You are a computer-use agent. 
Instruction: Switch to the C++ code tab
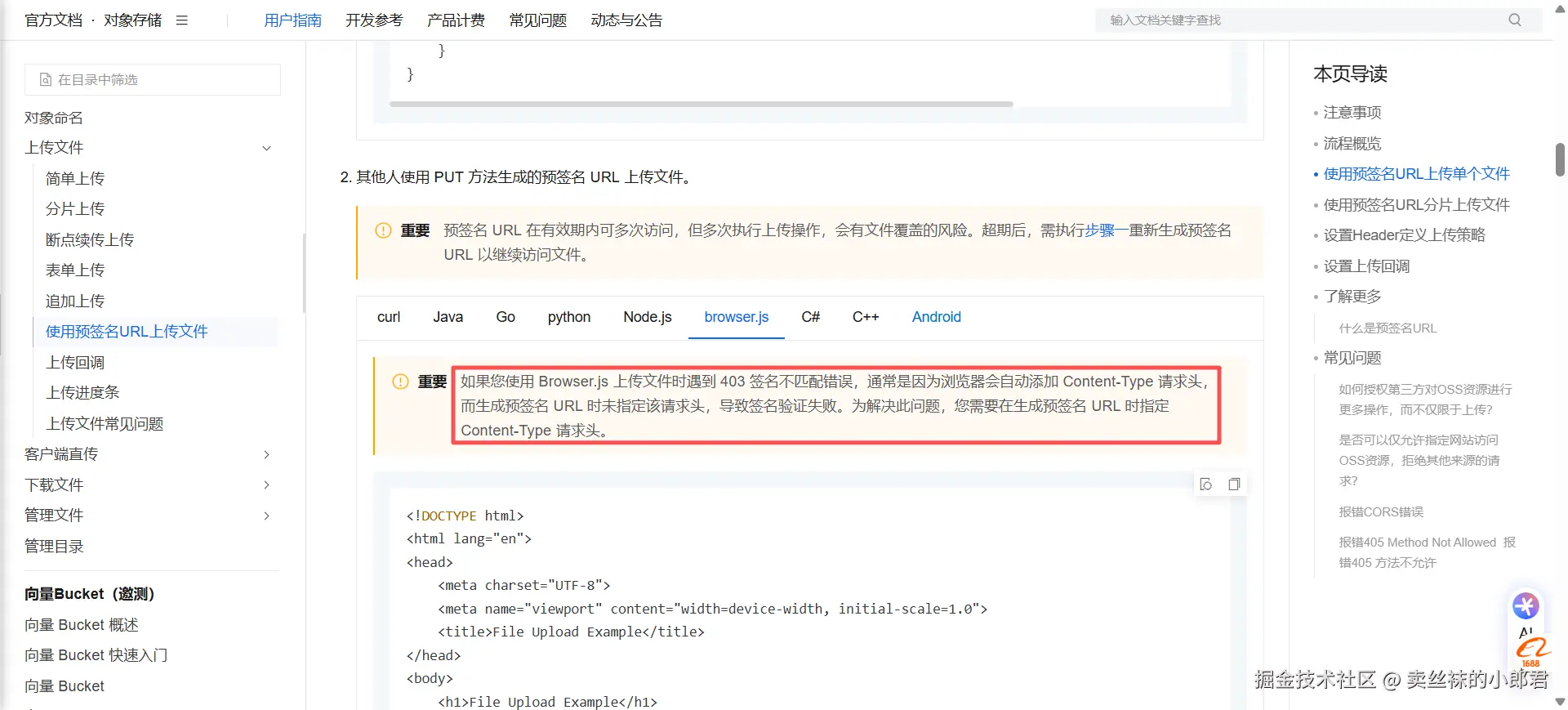(x=866, y=317)
